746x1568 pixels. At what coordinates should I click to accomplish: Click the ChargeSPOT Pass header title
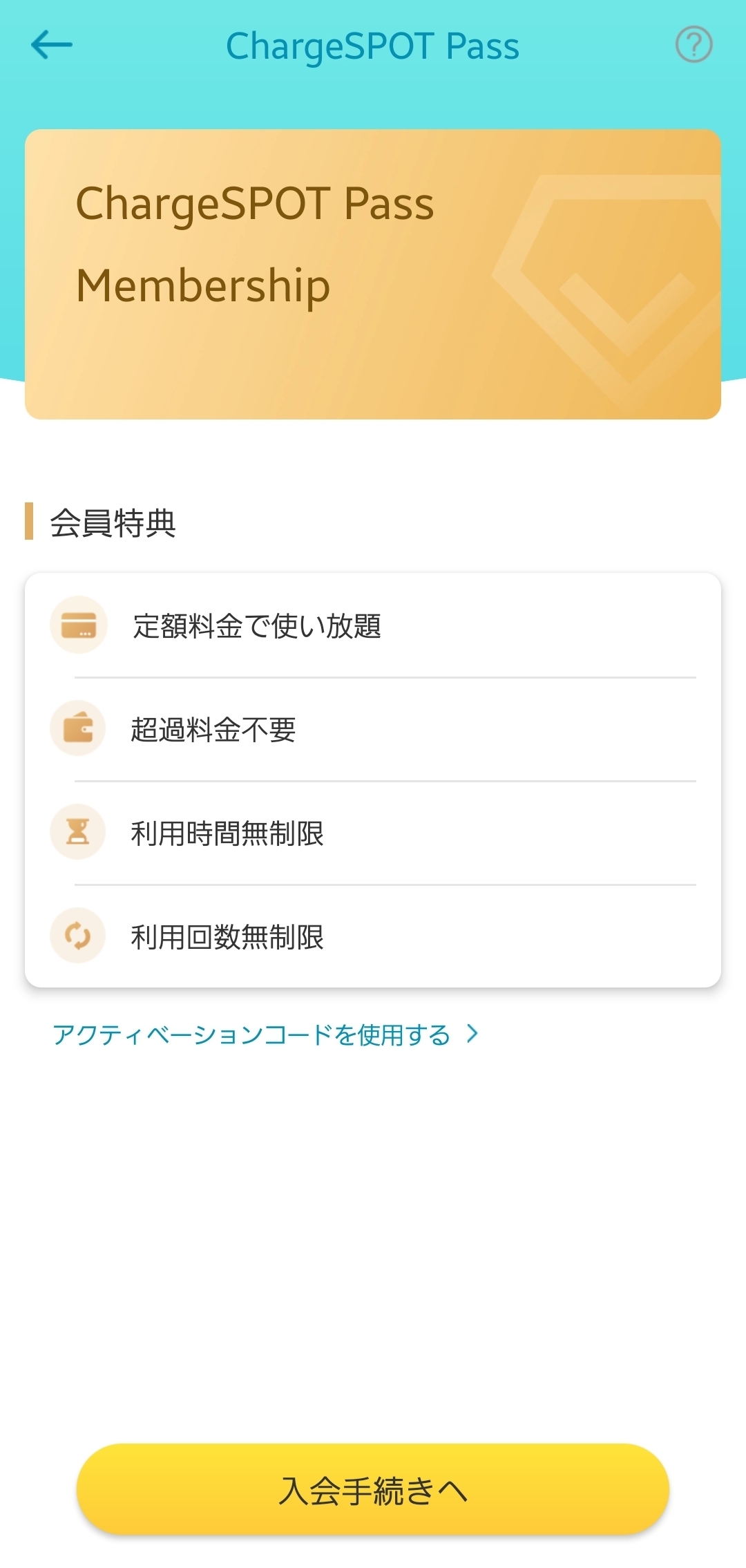click(x=372, y=46)
